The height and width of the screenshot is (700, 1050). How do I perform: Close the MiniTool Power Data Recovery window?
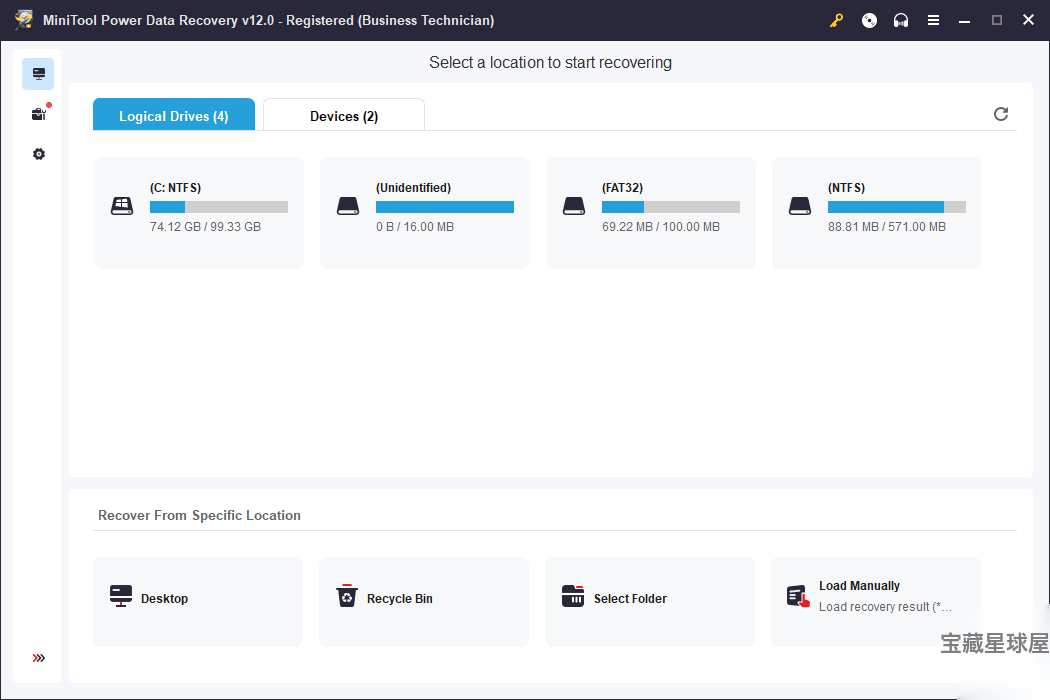point(1029,20)
